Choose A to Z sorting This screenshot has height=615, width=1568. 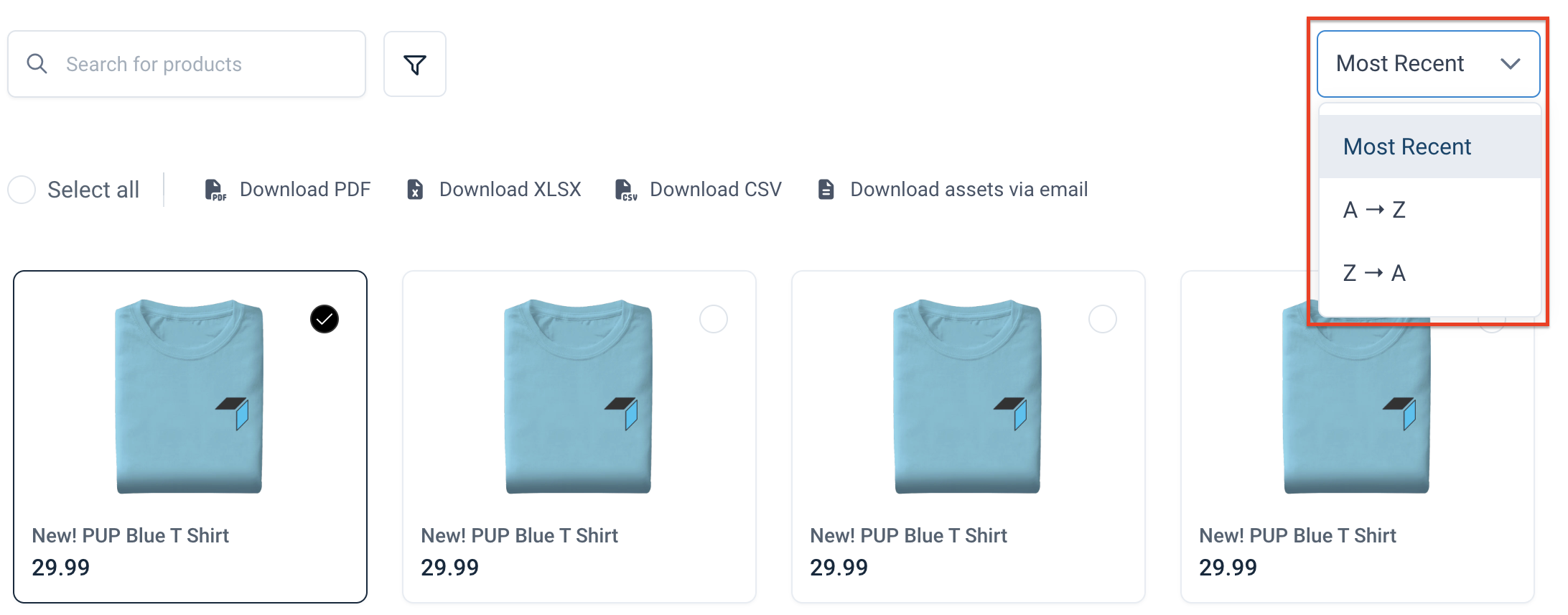coord(1372,209)
